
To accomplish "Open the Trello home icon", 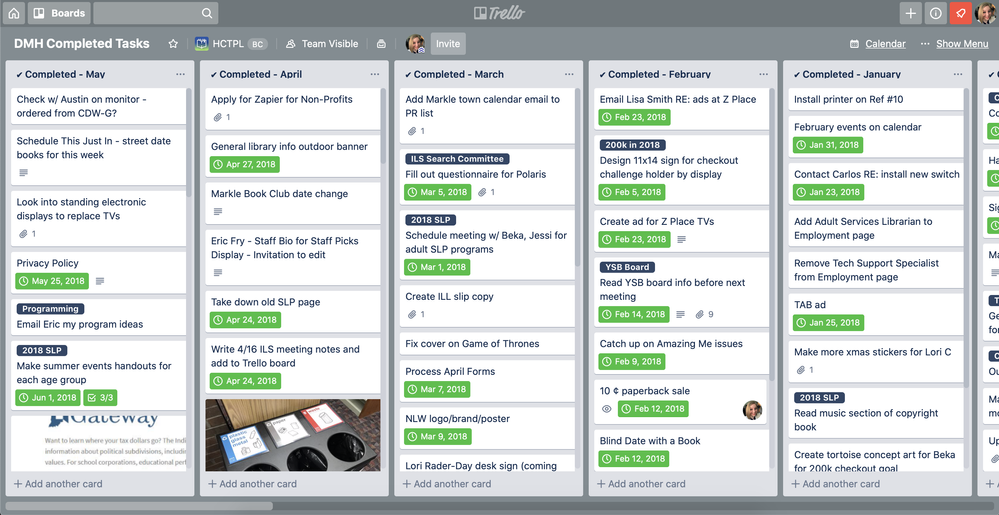I will click(x=13, y=13).
